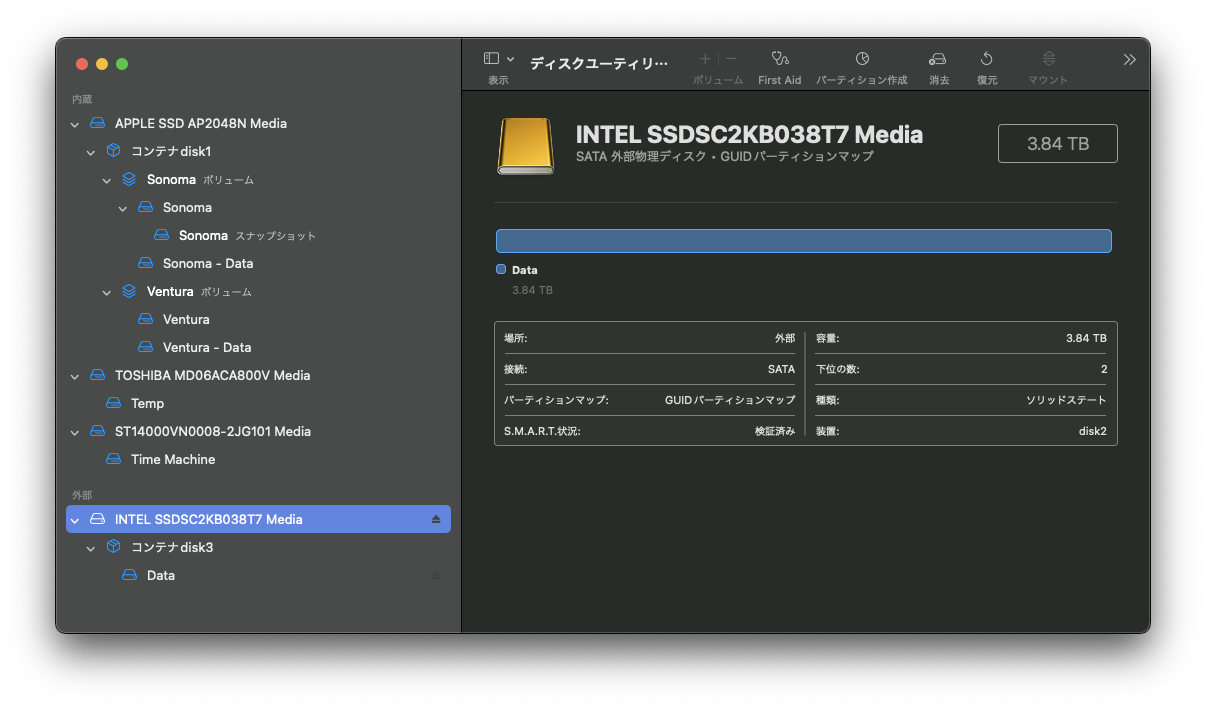The height and width of the screenshot is (707, 1206).
Task: Open the sidebar view options button
Action: pyautogui.click(x=498, y=59)
